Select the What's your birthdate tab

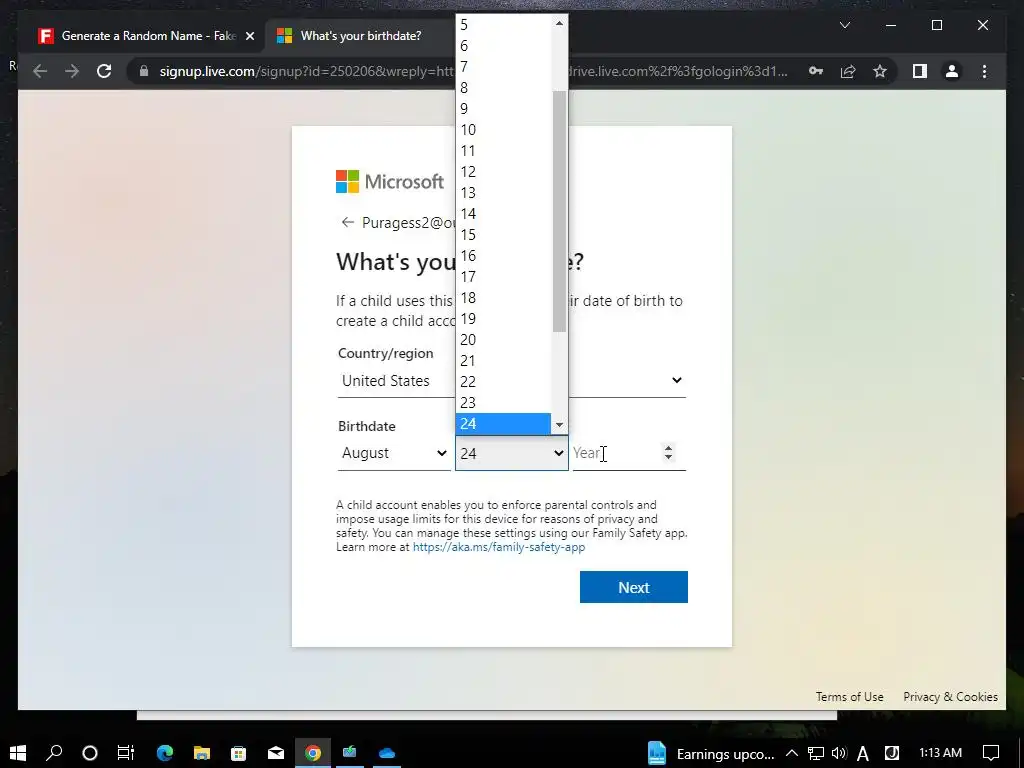click(361, 36)
